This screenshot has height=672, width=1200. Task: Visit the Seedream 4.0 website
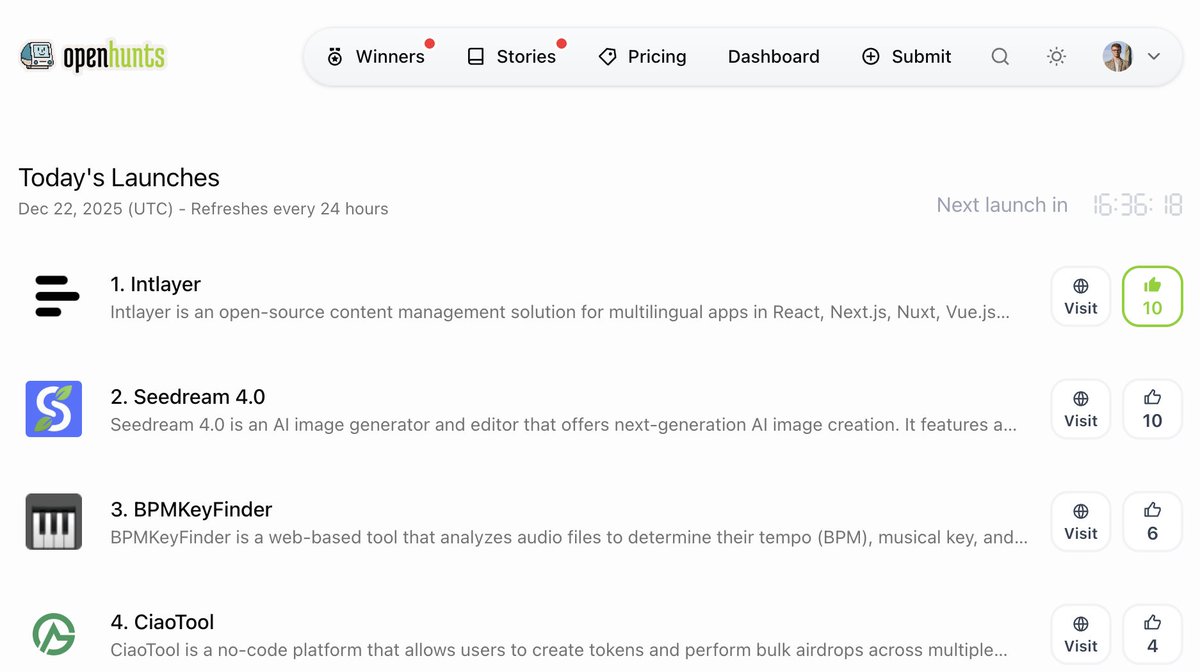tap(1081, 409)
